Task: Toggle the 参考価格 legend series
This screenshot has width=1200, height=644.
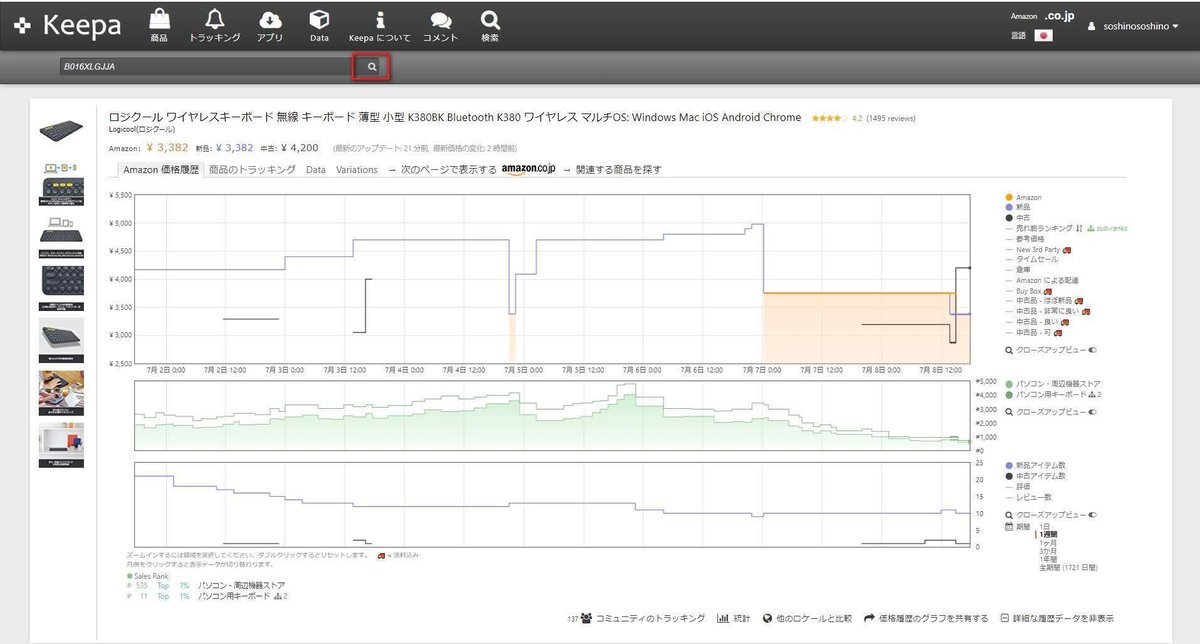Action: pos(1026,239)
